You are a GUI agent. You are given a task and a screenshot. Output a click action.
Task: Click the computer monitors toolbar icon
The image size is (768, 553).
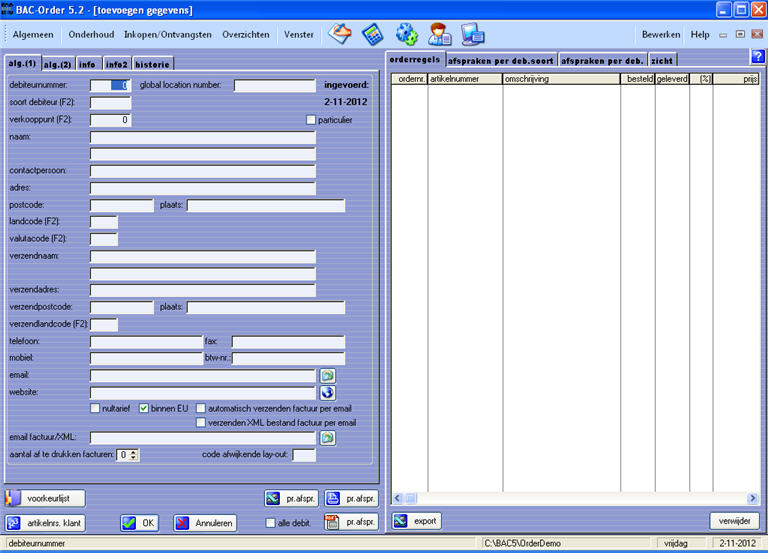click(x=472, y=34)
